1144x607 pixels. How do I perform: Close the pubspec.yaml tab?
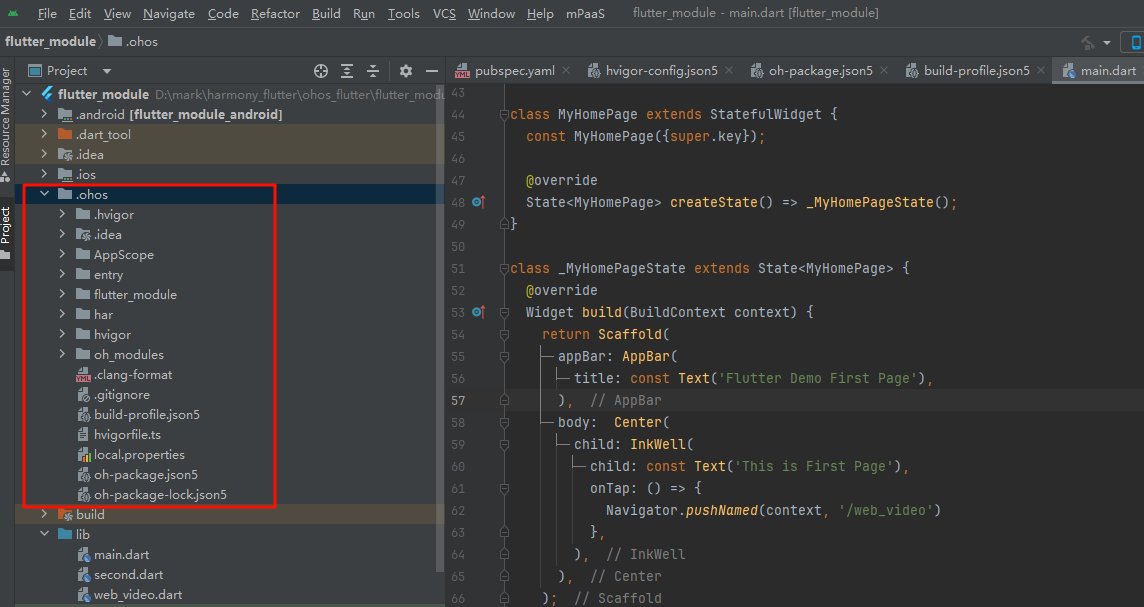[x=567, y=71]
